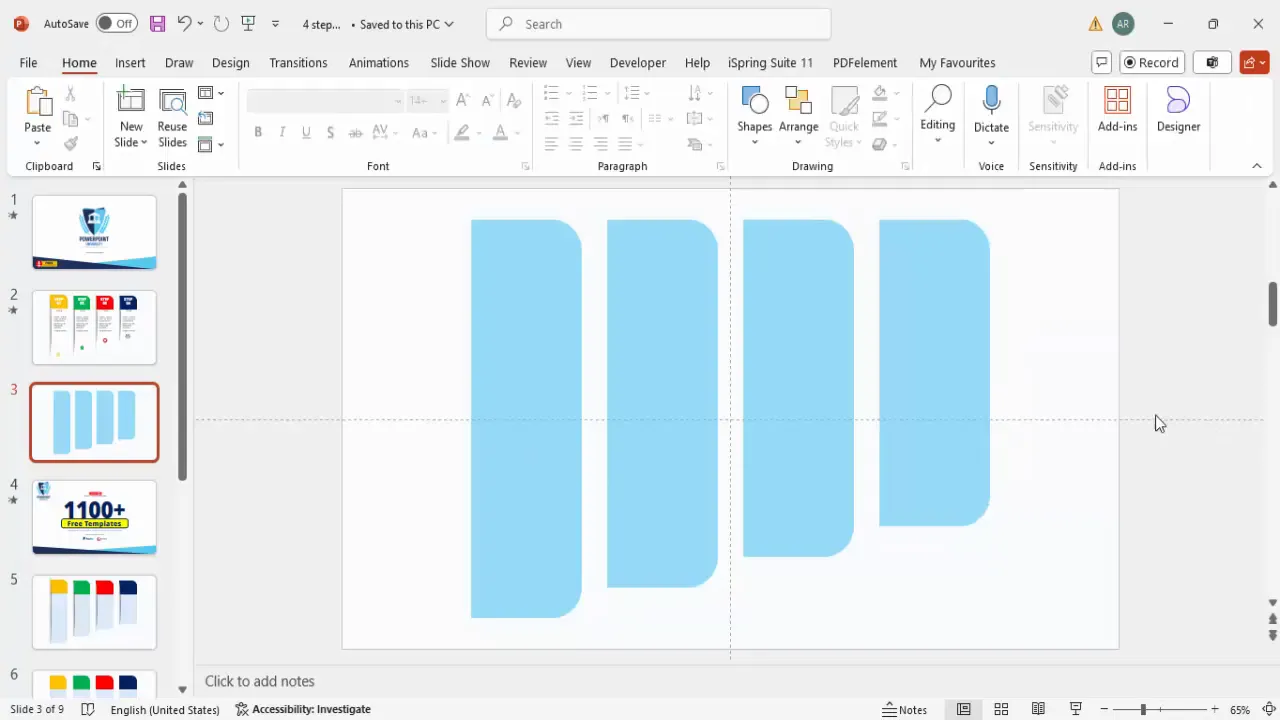Click the Accessibility: Investigate button
This screenshot has height=720, width=1280.
click(x=303, y=709)
